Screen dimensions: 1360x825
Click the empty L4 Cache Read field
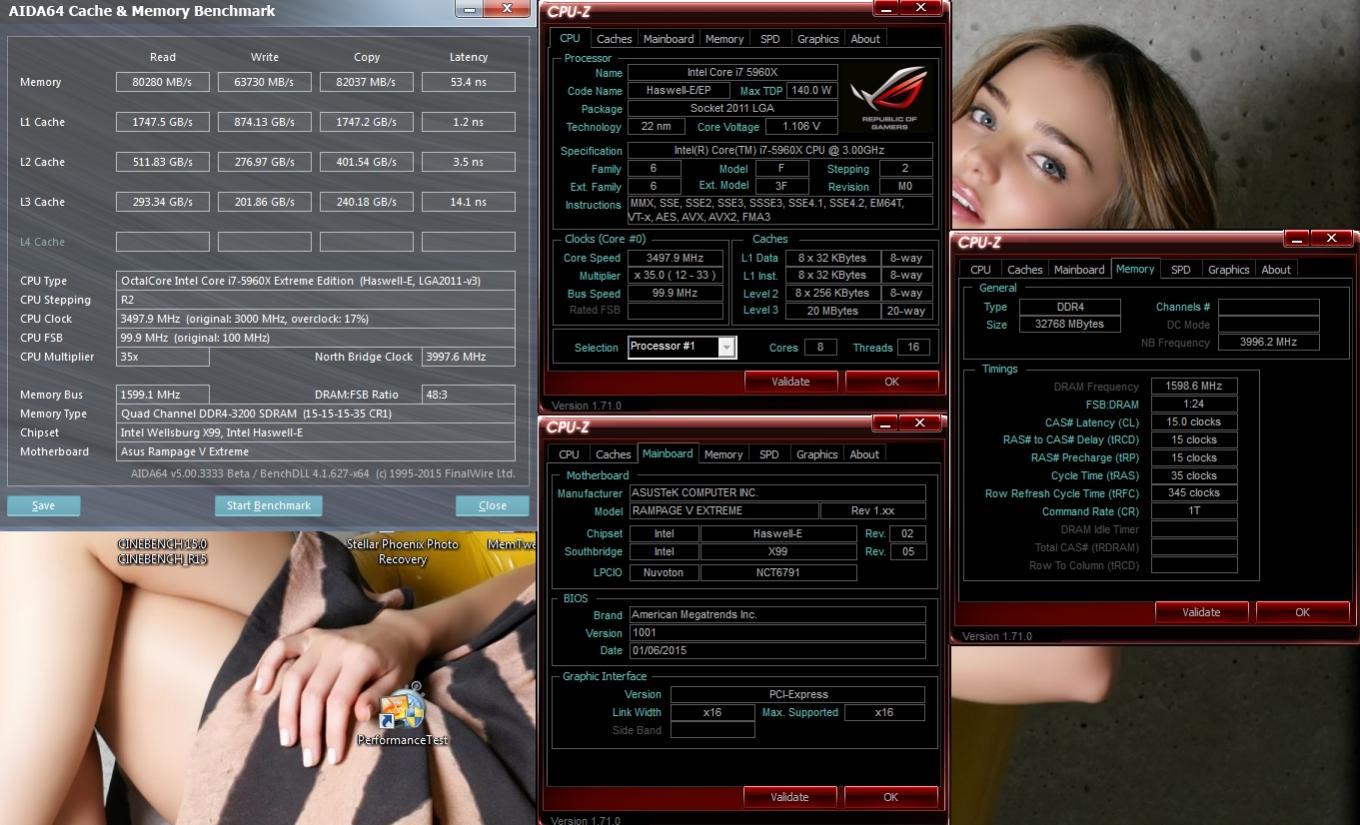point(163,242)
